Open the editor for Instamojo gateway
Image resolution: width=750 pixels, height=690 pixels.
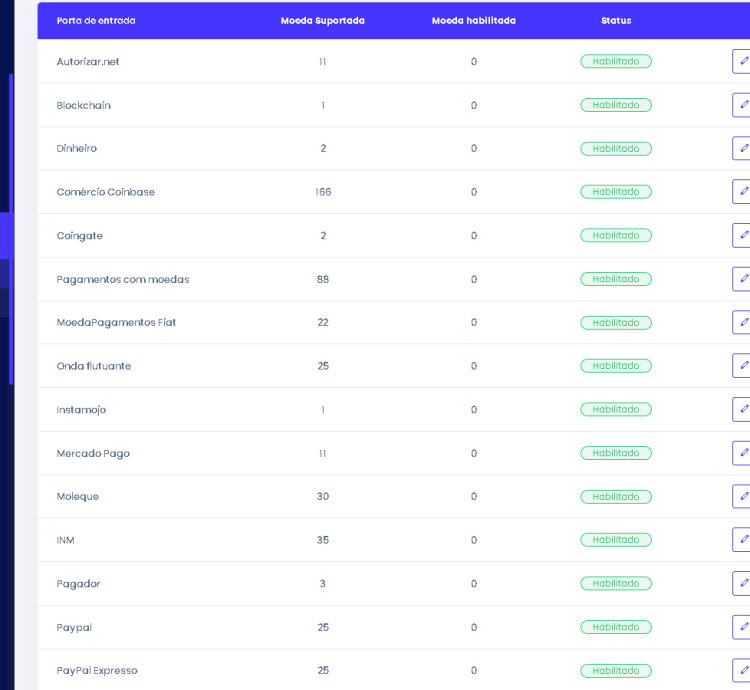(x=742, y=409)
